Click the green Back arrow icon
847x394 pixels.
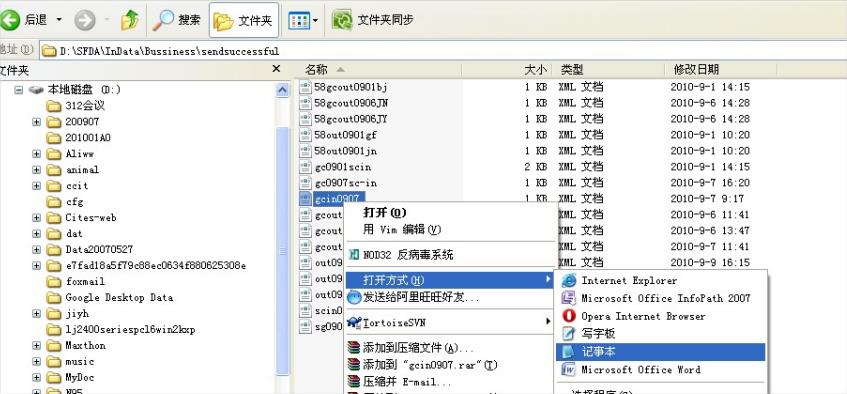[x=10, y=21]
